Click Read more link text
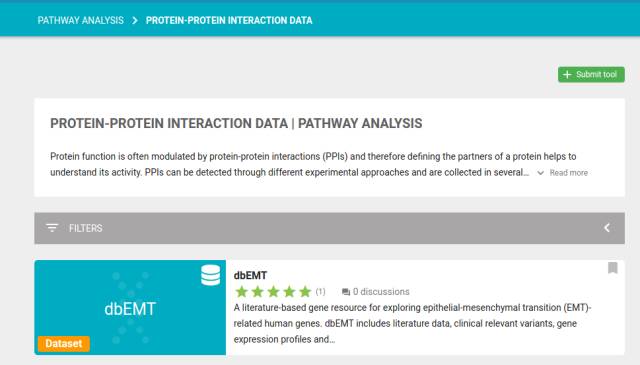 click(569, 173)
